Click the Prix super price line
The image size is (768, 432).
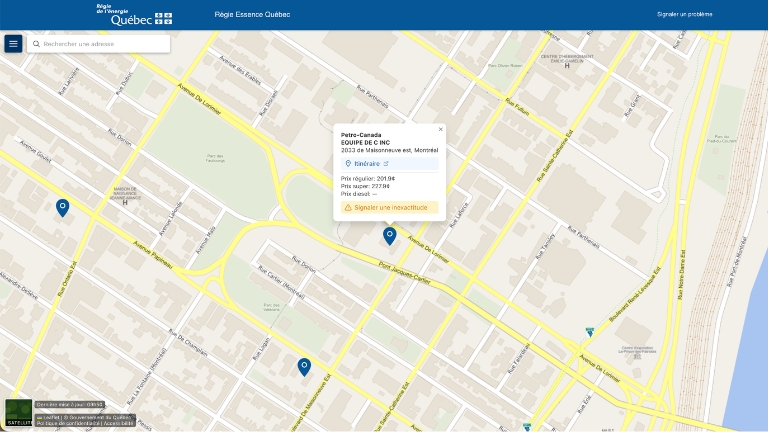(x=365, y=186)
